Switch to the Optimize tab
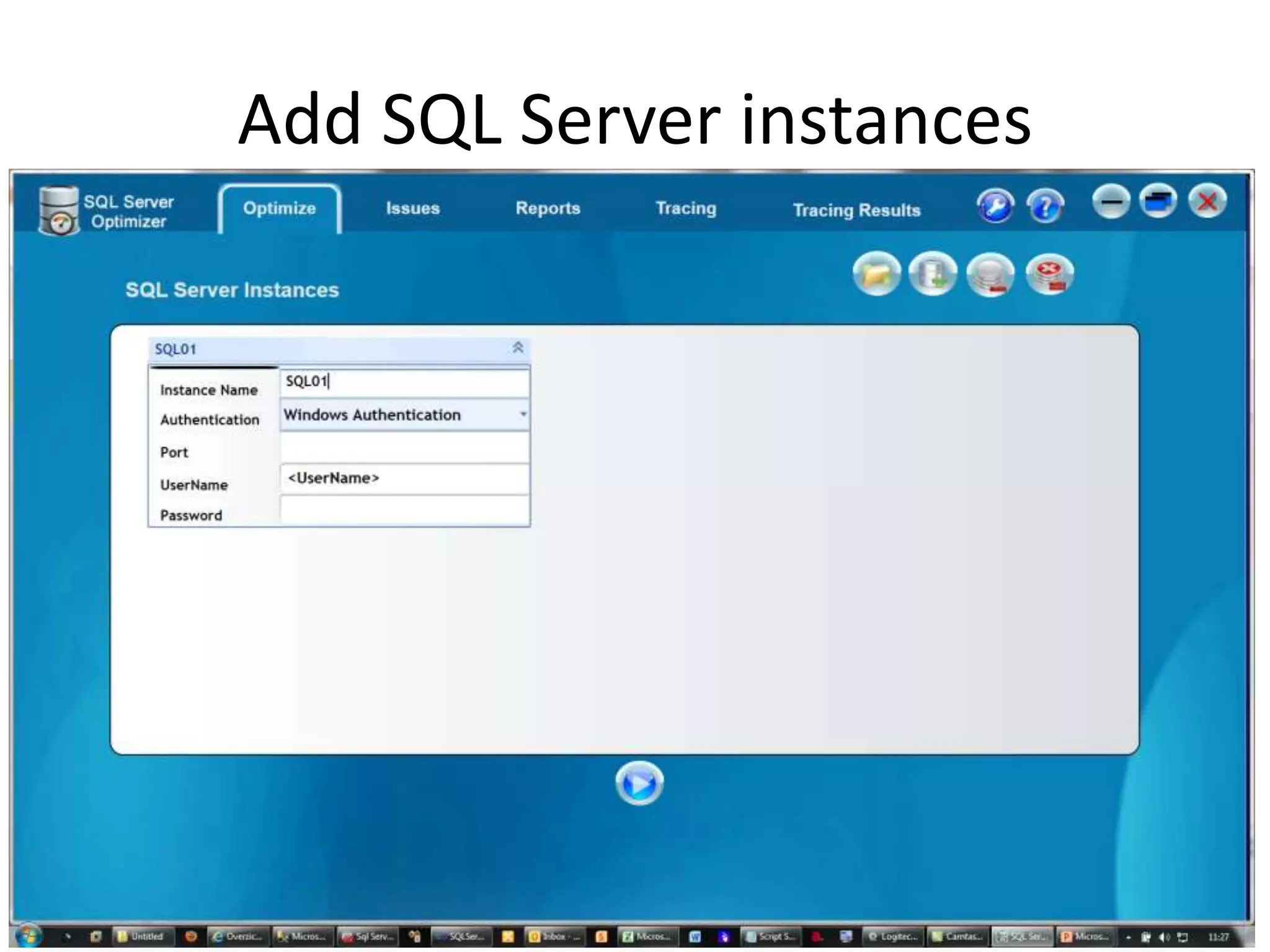 point(280,209)
